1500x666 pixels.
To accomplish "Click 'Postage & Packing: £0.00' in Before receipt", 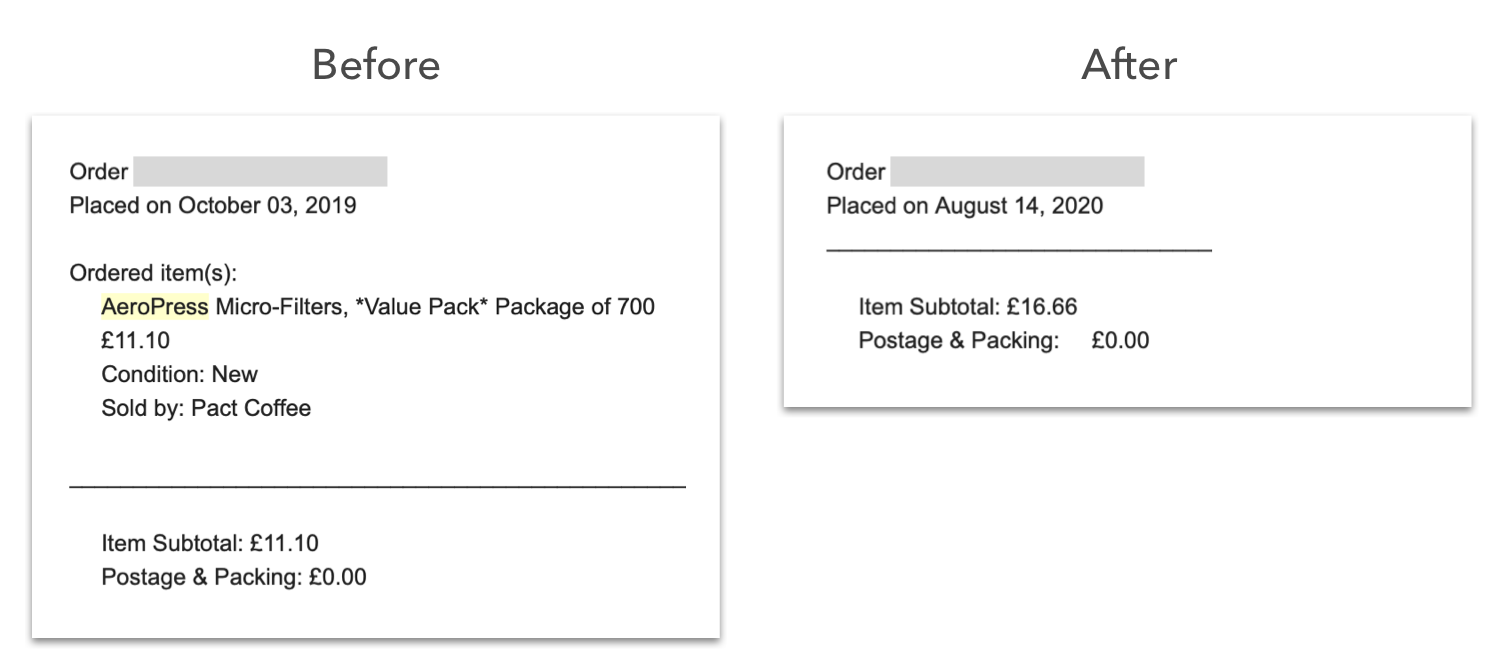I will tap(233, 577).
